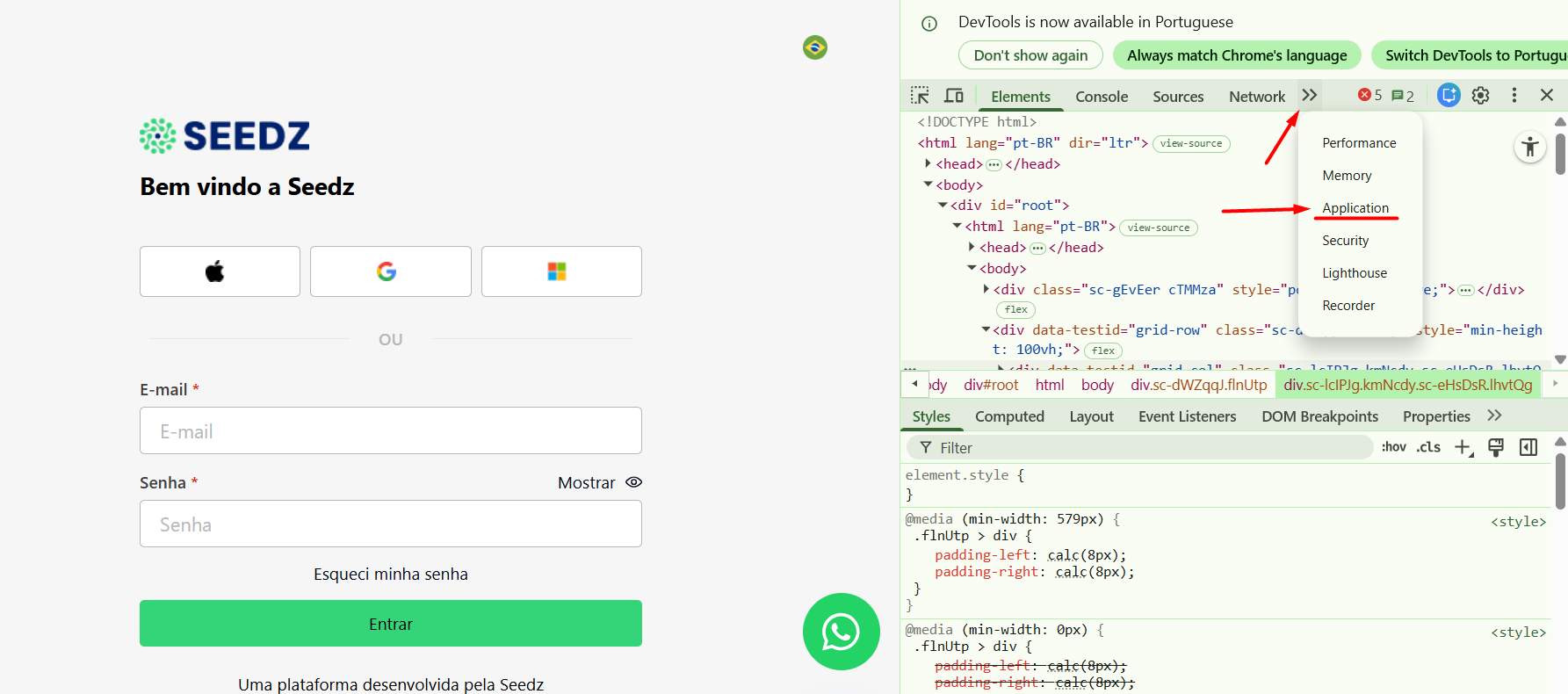This screenshot has height=694, width=1568.
Task: Select Application from the overflow menu
Action: pyautogui.click(x=1355, y=208)
